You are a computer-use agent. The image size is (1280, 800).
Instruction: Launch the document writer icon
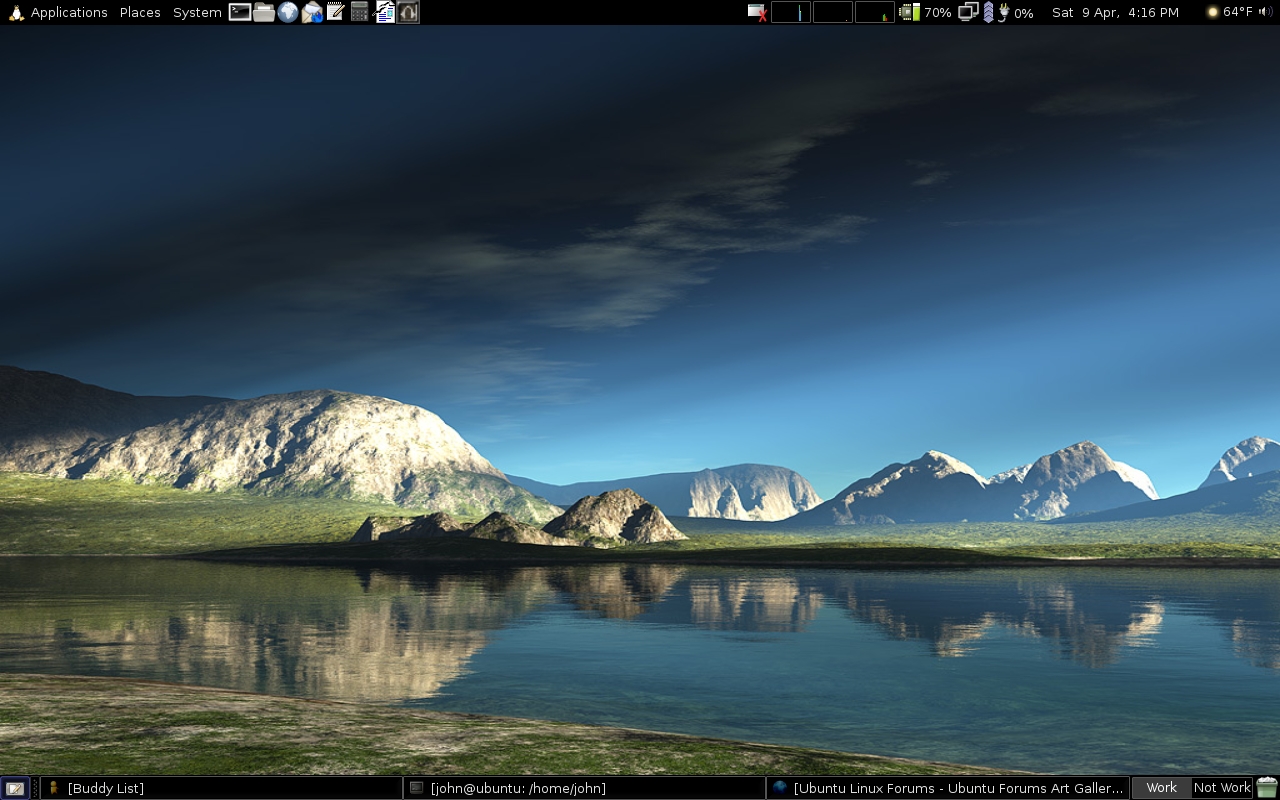(x=384, y=12)
